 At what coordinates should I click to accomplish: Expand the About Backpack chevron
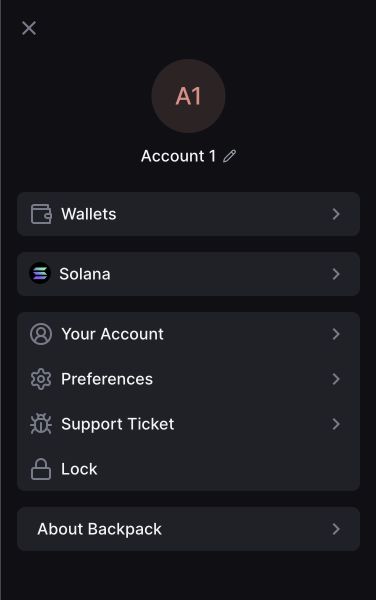[x=336, y=529]
